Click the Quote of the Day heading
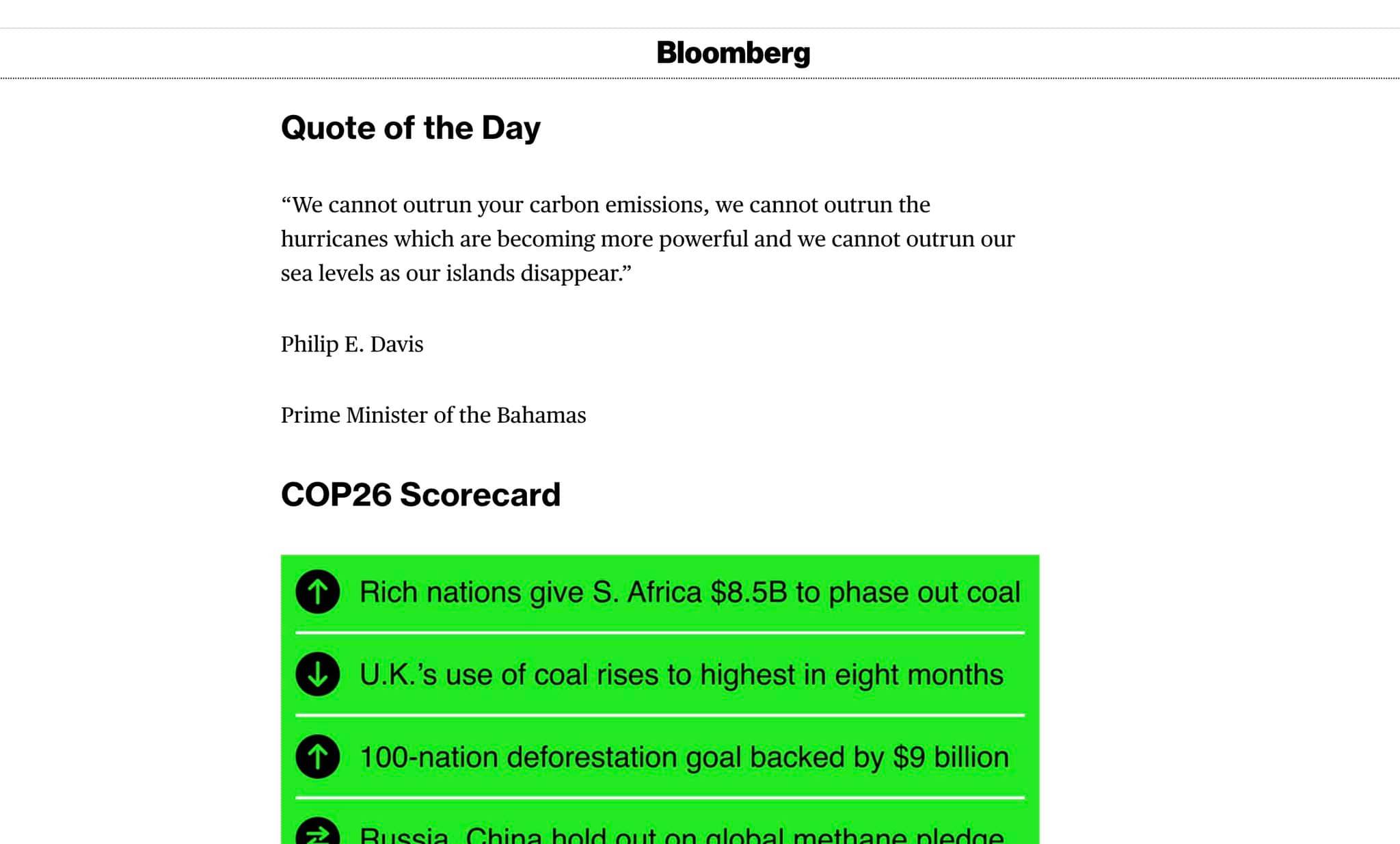1400x844 pixels. (410, 128)
